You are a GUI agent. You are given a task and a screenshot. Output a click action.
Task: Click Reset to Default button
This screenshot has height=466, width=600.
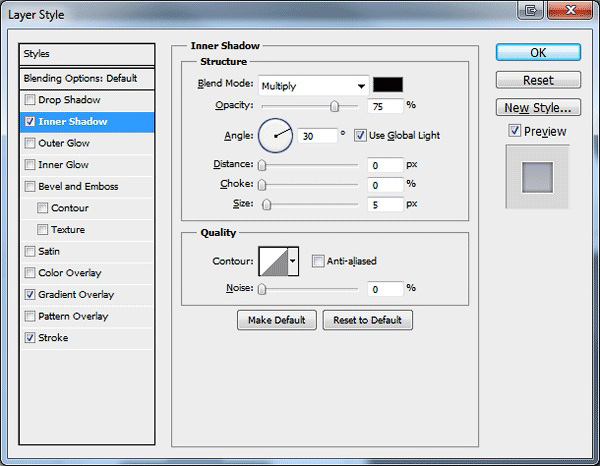point(367,320)
